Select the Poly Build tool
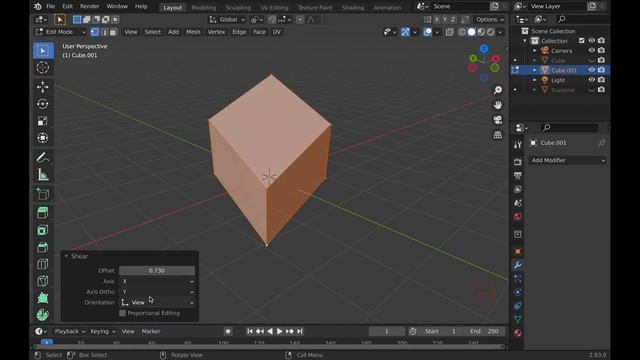 tap(43, 298)
